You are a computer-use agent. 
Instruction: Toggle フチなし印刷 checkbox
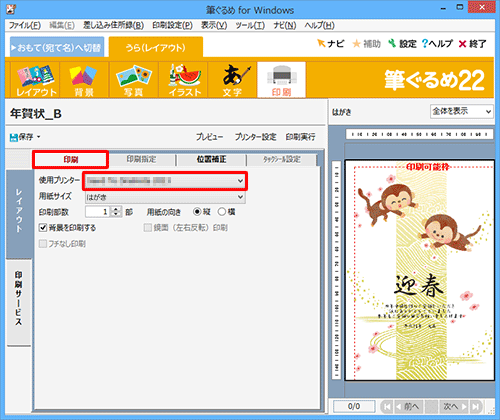coord(43,244)
